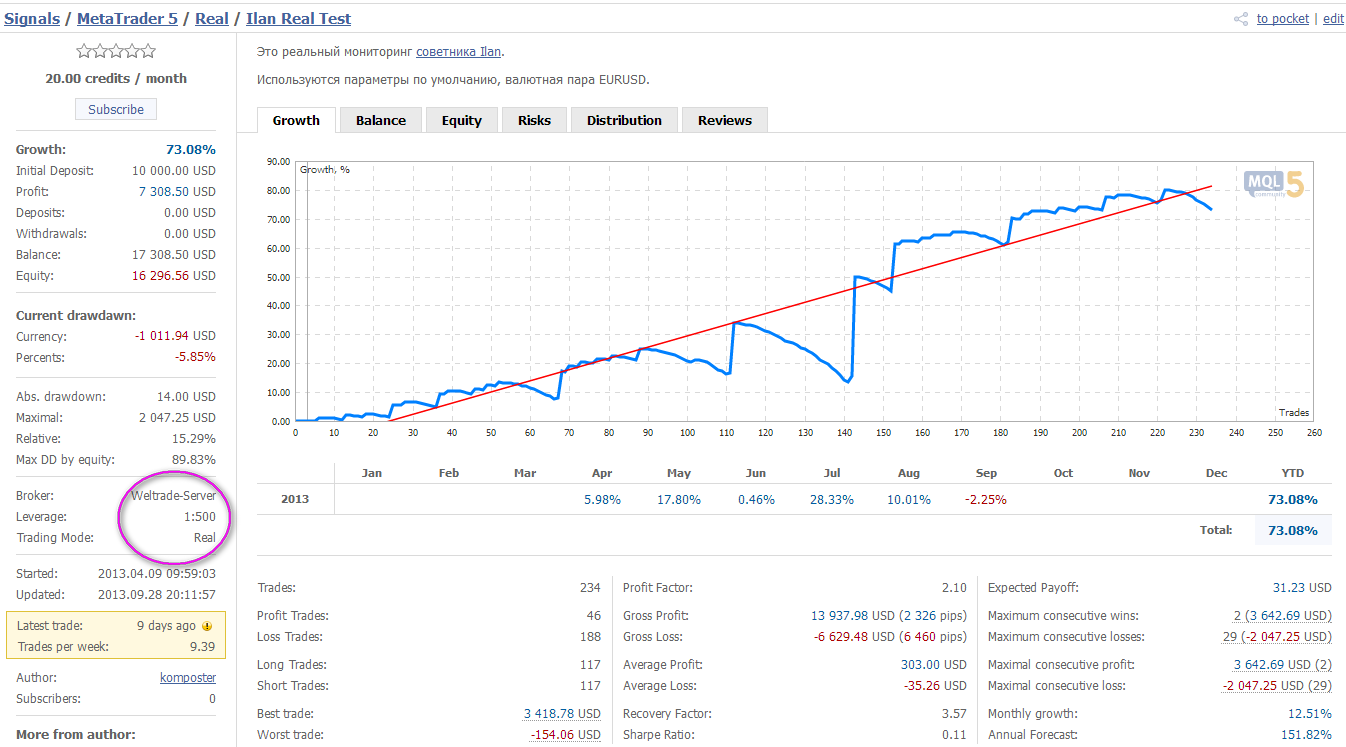Click Expected Payoff value '31.23 USD'
Screen dimensions: 1346x747
click(x=1303, y=588)
